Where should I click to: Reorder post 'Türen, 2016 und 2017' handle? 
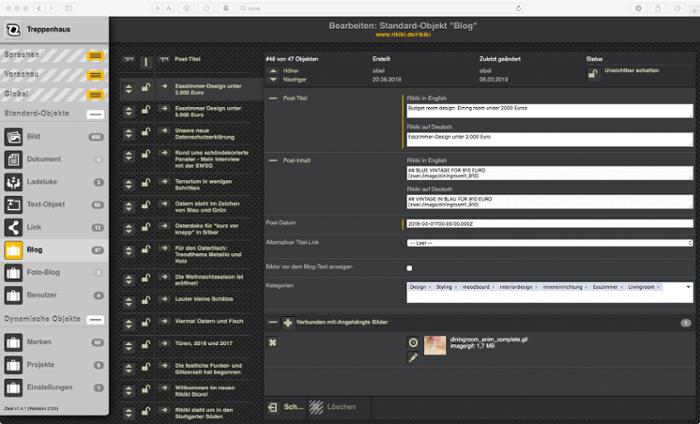click(x=129, y=346)
